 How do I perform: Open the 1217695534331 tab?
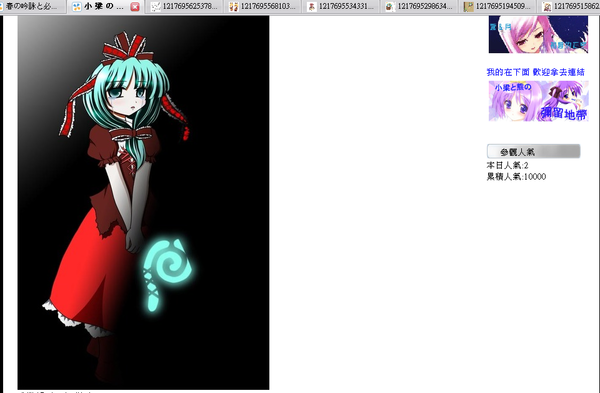341,7
